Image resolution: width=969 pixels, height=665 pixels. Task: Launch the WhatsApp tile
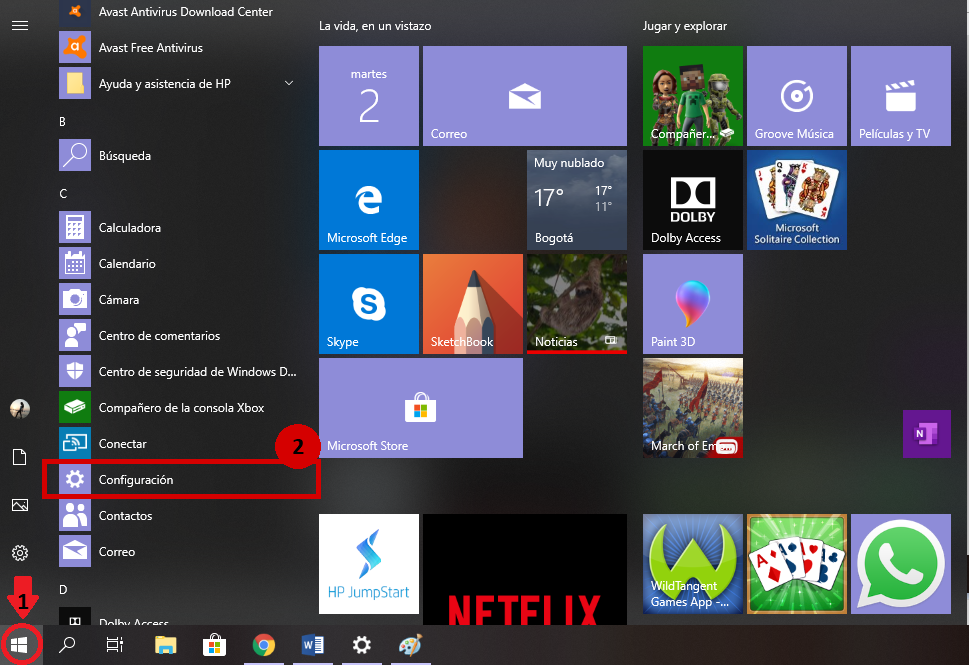[900, 564]
